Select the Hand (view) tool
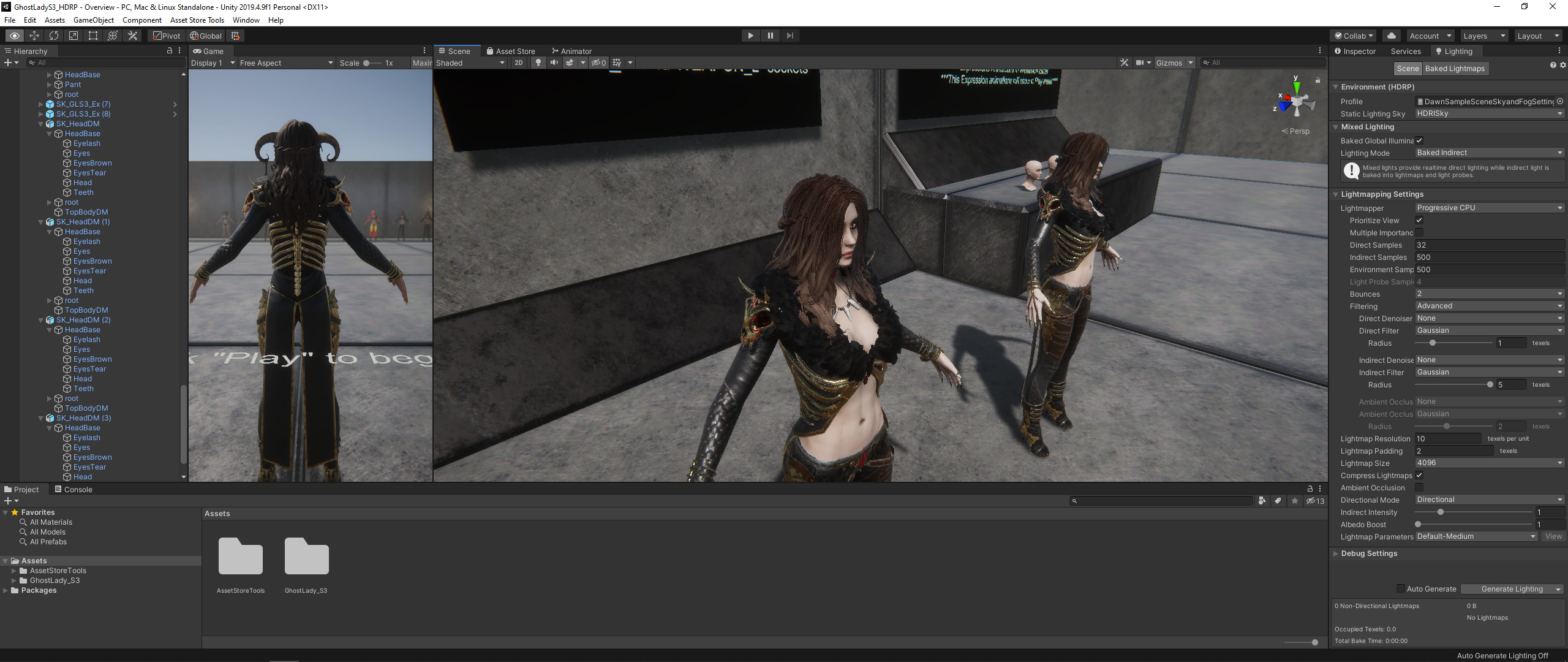Viewport: 1568px width, 662px height. 15,36
